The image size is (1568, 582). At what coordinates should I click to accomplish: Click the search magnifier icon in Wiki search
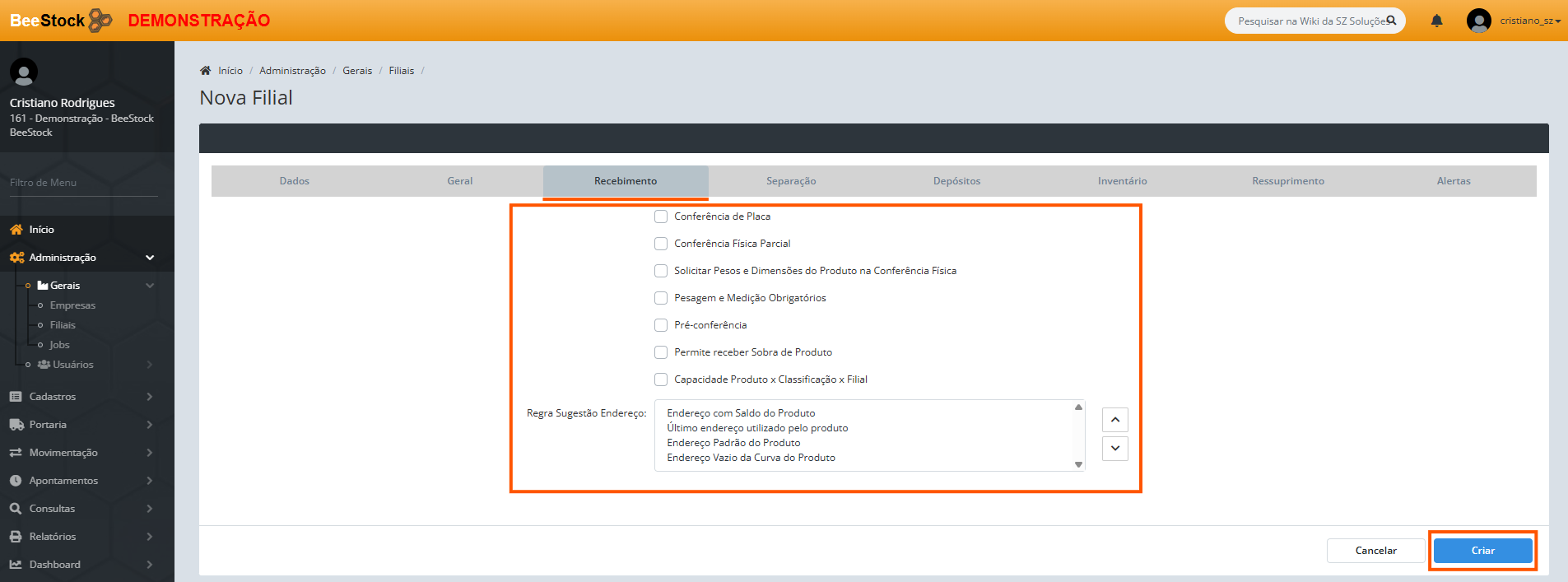(x=1391, y=21)
